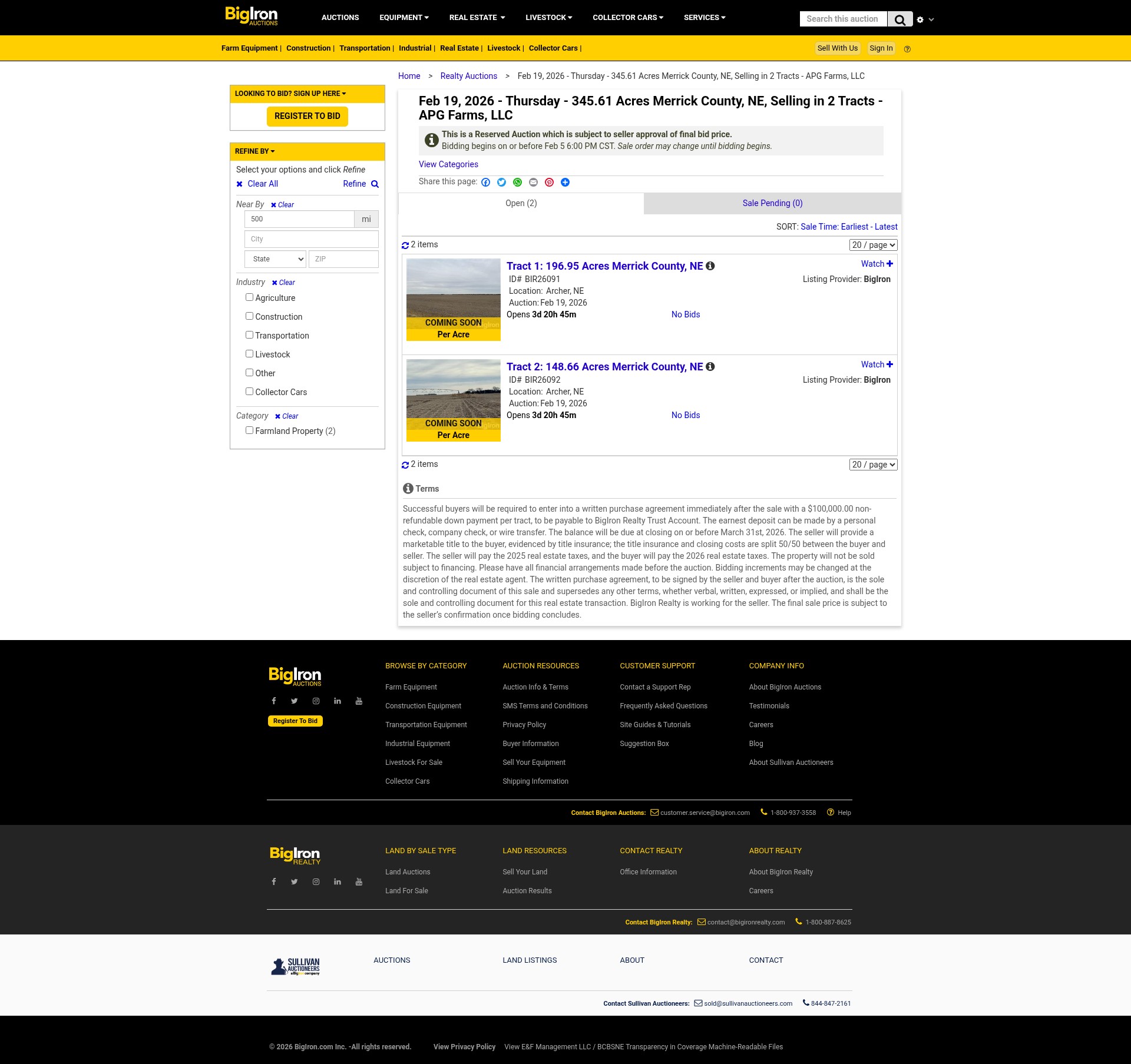This screenshot has width=1131, height=1064.
Task: Open the State dropdown
Action: (275, 259)
